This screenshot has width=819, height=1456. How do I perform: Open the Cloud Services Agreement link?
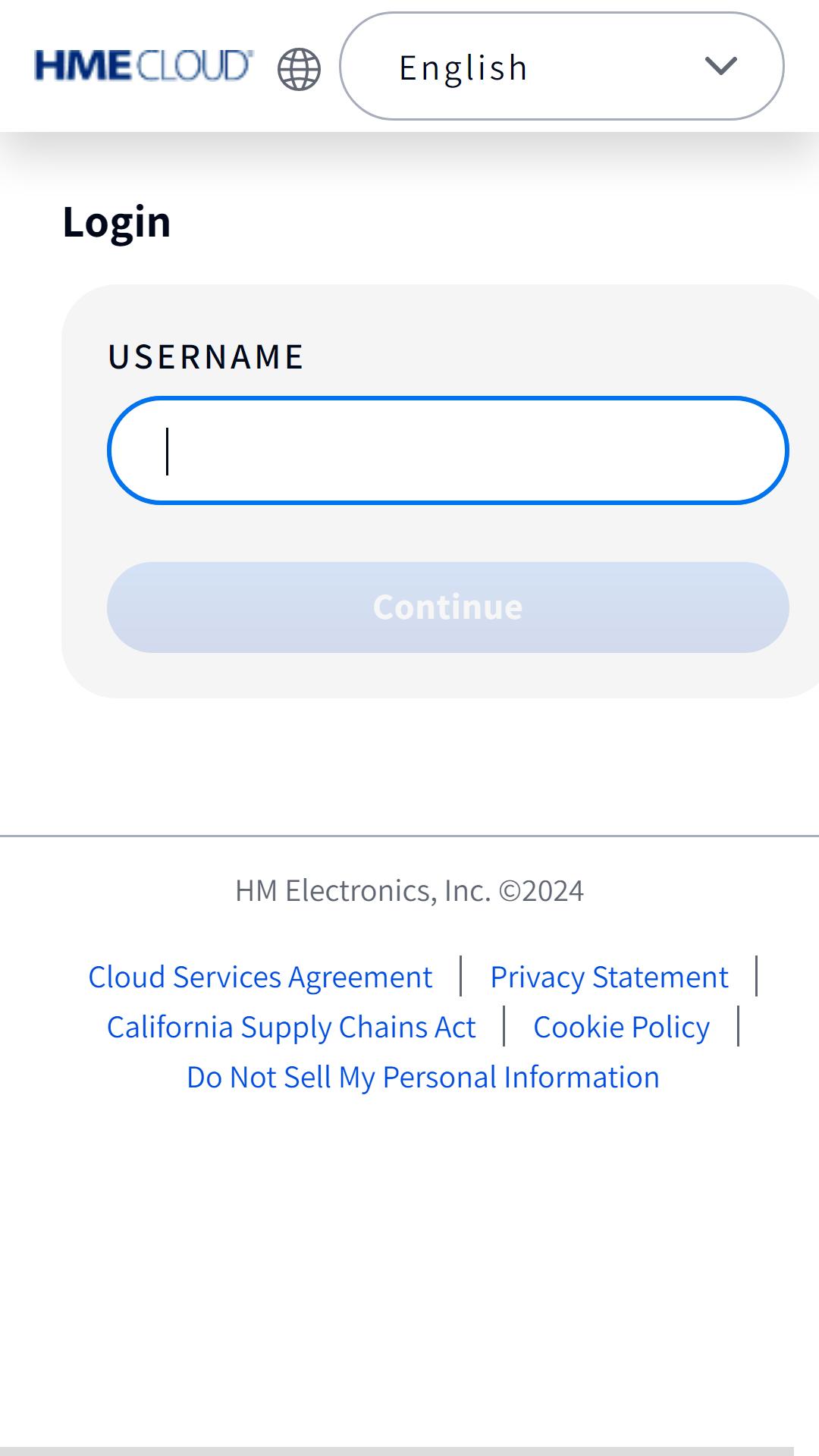(x=260, y=977)
